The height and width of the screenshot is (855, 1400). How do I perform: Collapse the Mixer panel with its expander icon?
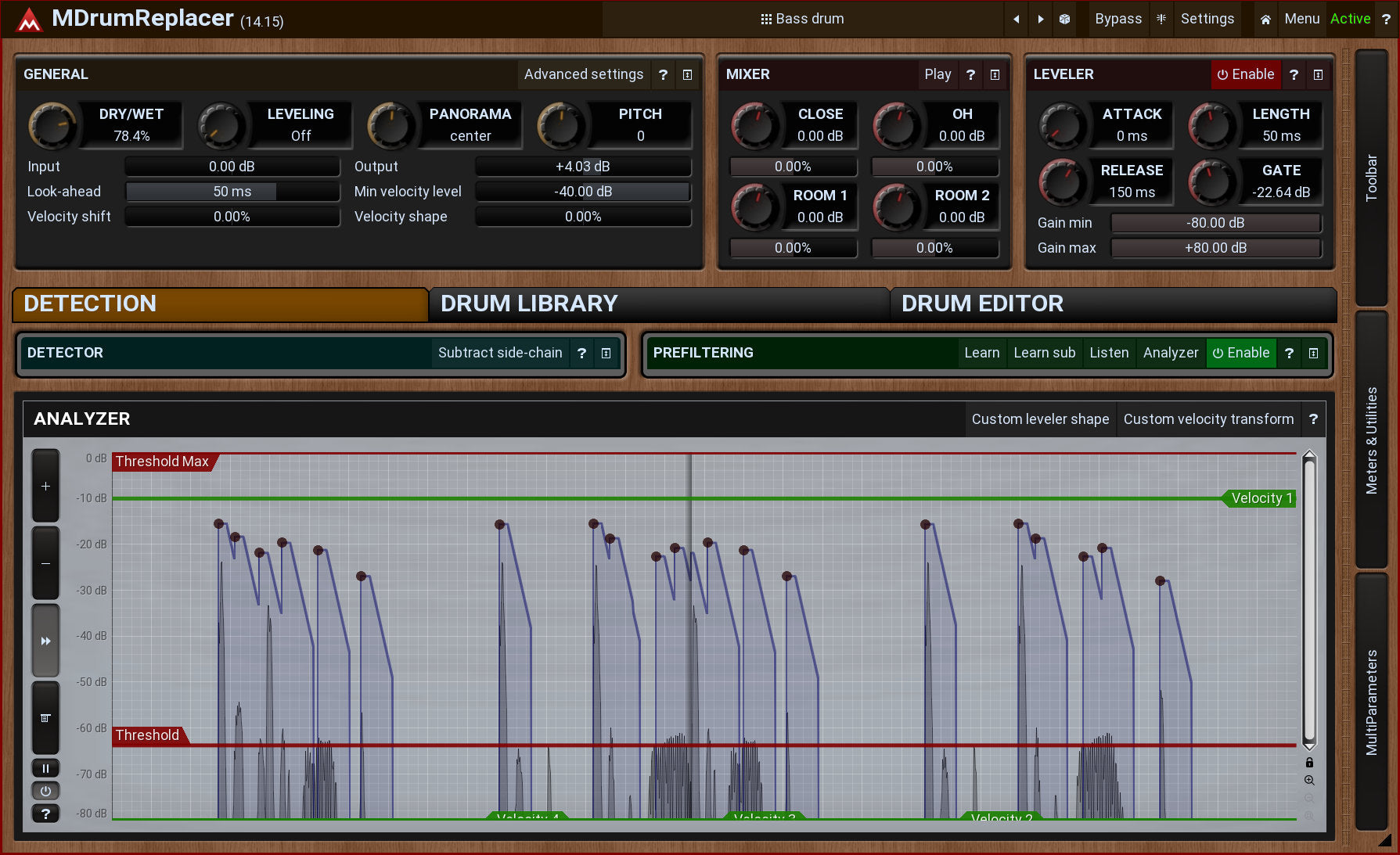pyautogui.click(x=995, y=74)
